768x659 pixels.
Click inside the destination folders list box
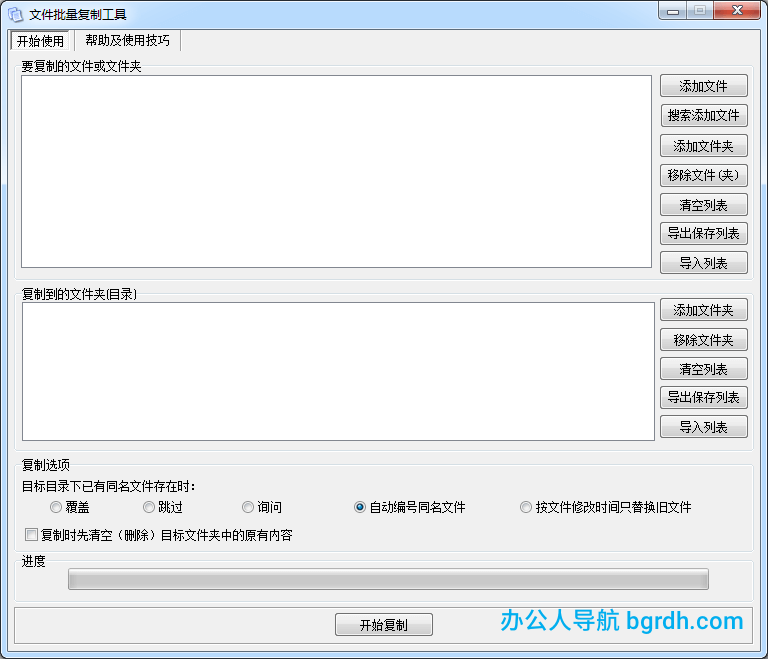[338, 371]
